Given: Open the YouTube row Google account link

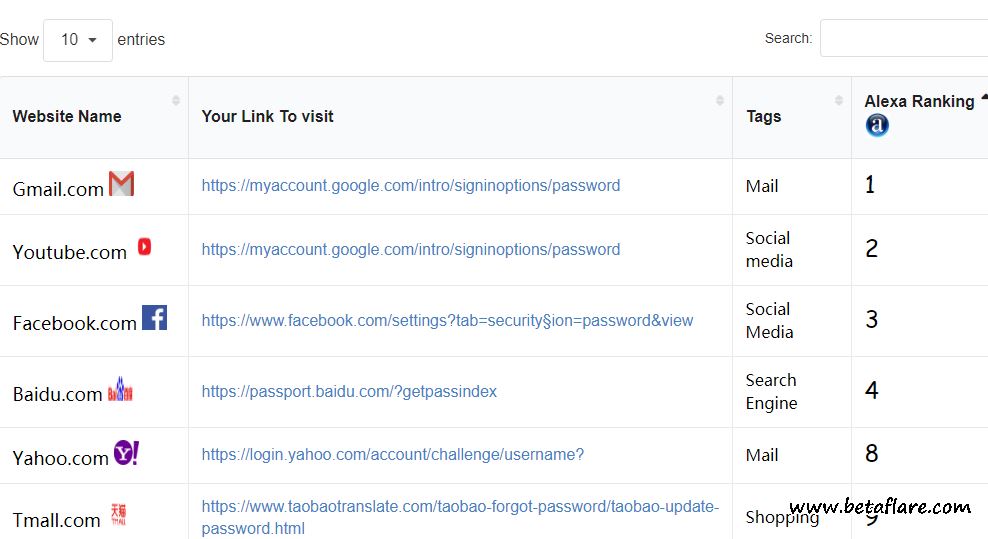Looking at the screenshot, I should coord(410,250).
